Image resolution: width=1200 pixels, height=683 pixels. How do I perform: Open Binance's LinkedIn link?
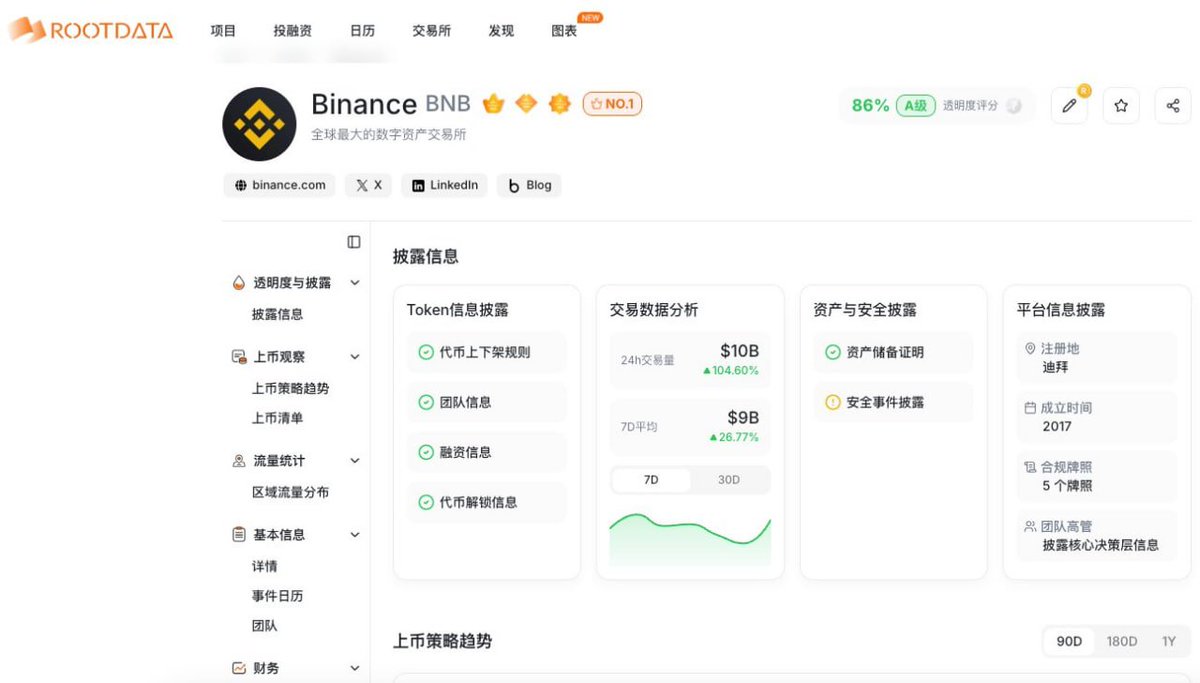pos(444,185)
